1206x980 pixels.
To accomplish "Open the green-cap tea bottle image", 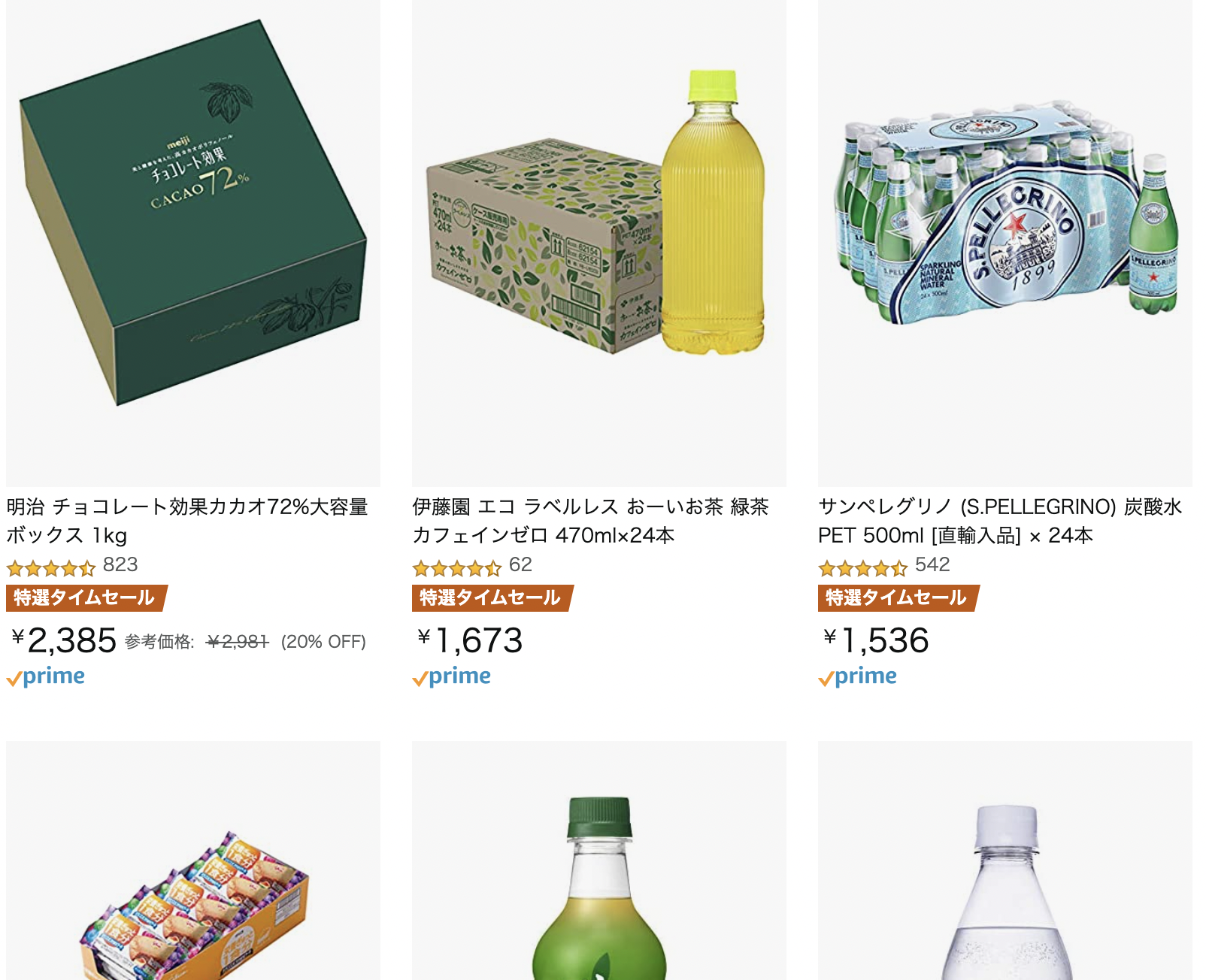I will point(599,861).
